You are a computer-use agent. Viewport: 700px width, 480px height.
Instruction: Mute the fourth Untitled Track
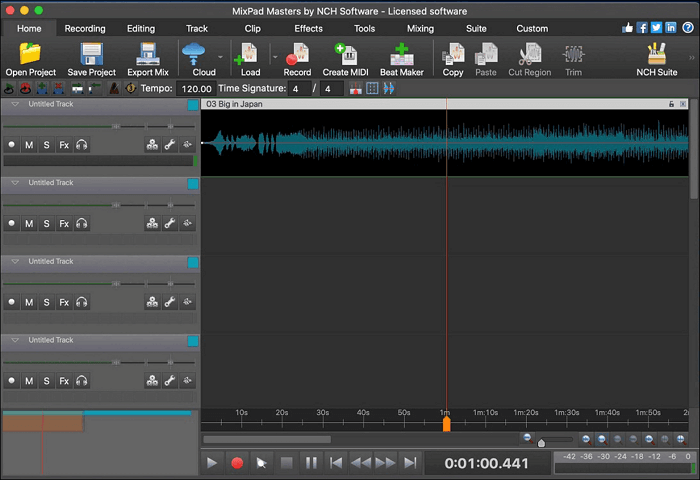pos(29,381)
